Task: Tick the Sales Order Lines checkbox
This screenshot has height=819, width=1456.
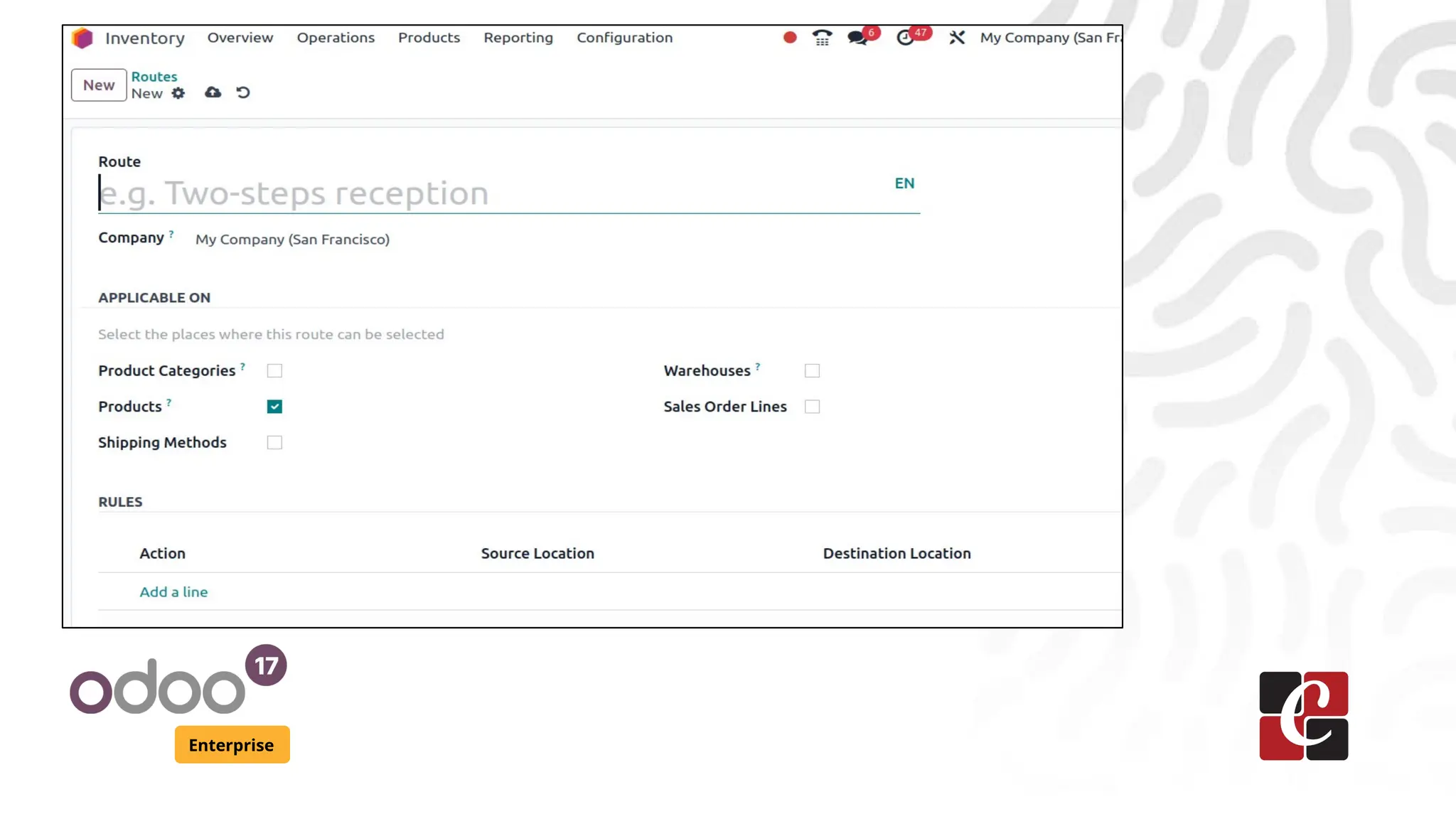Action: pyautogui.click(x=812, y=407)
